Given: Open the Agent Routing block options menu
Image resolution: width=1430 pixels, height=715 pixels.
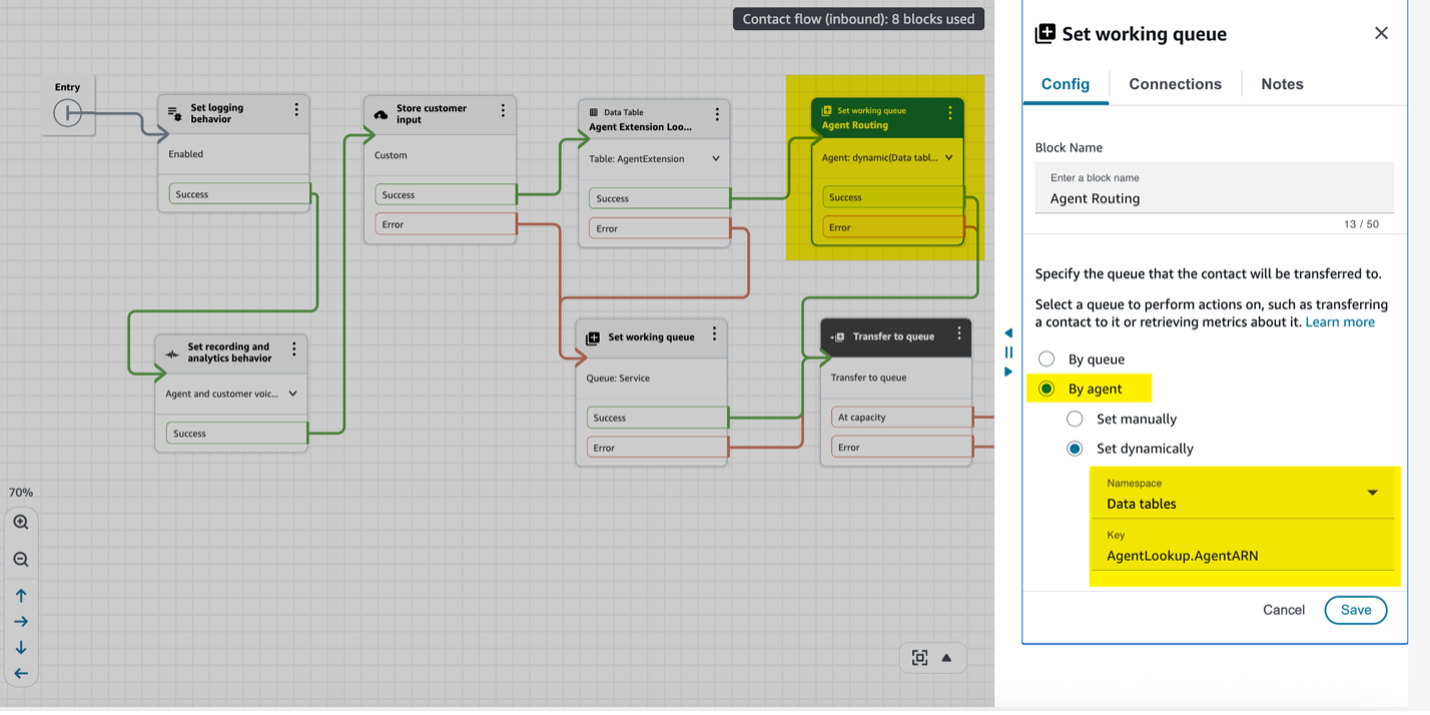Looking at the screenshot, I should pos(951,113).
